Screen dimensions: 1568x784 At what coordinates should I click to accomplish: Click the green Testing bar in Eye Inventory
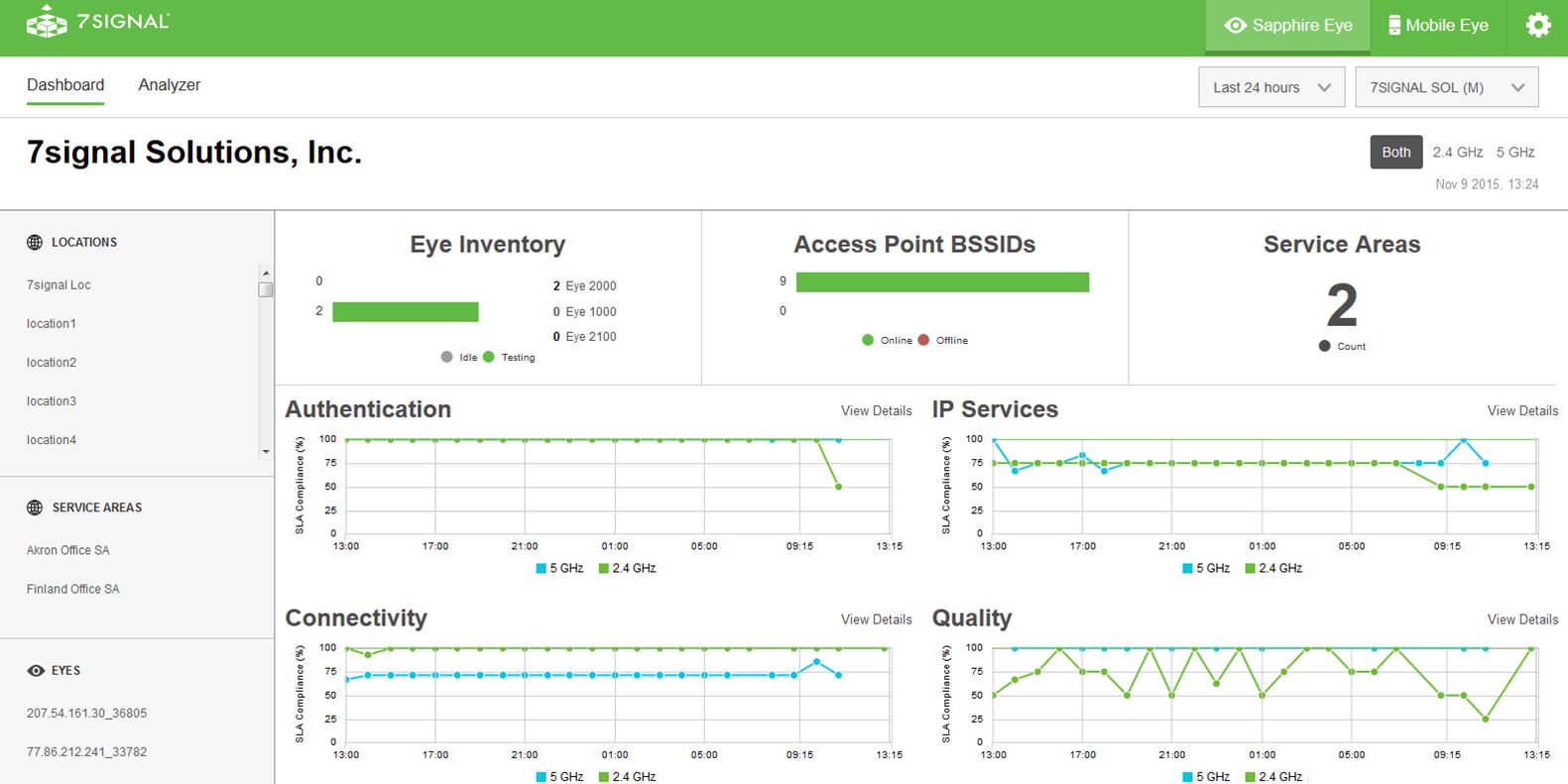(x=405, y=312)
